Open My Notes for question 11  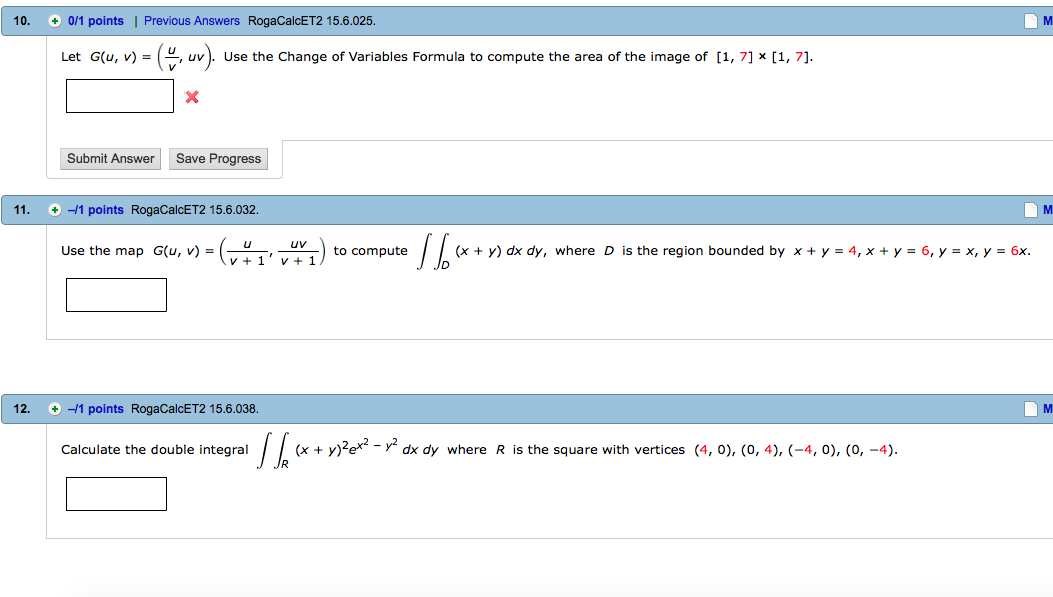1048,209
